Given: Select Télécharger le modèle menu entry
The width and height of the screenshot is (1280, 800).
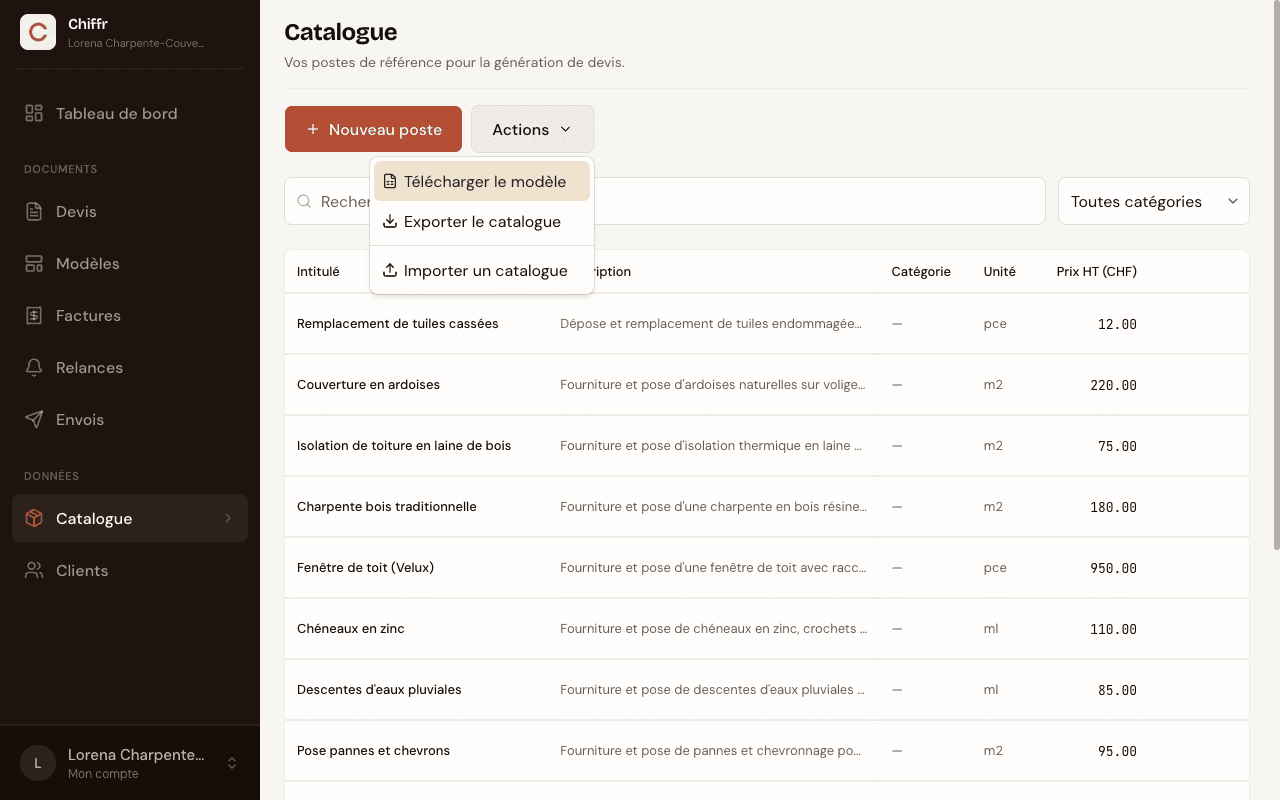Looking at the screenshot, I should 482,181.
